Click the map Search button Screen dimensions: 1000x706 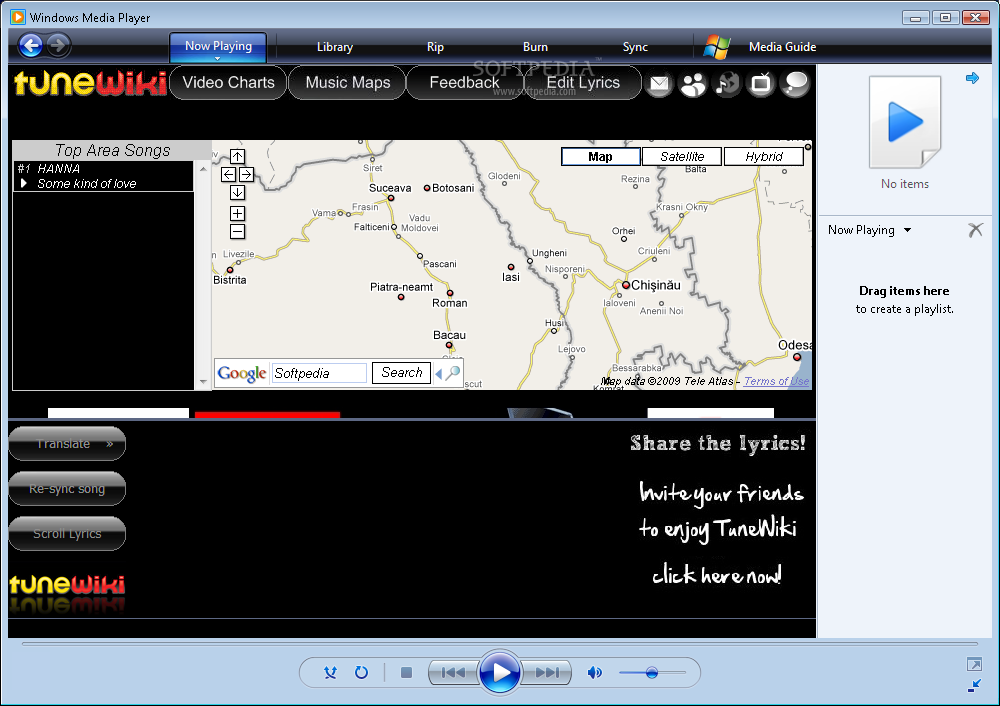tap(402, 373)
